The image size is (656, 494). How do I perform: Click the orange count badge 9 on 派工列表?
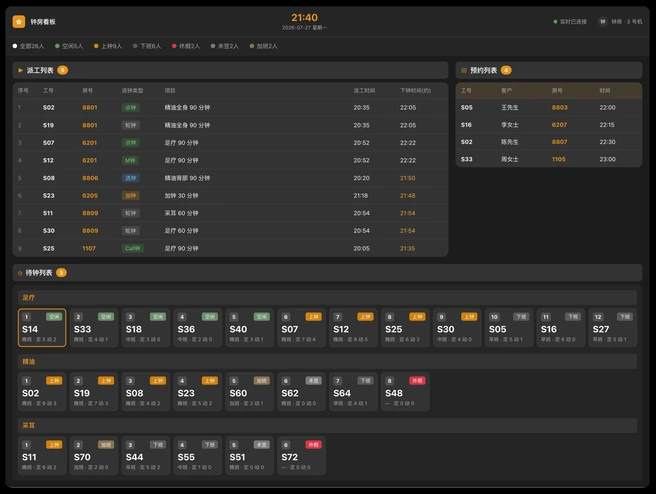tap(62, 70)
